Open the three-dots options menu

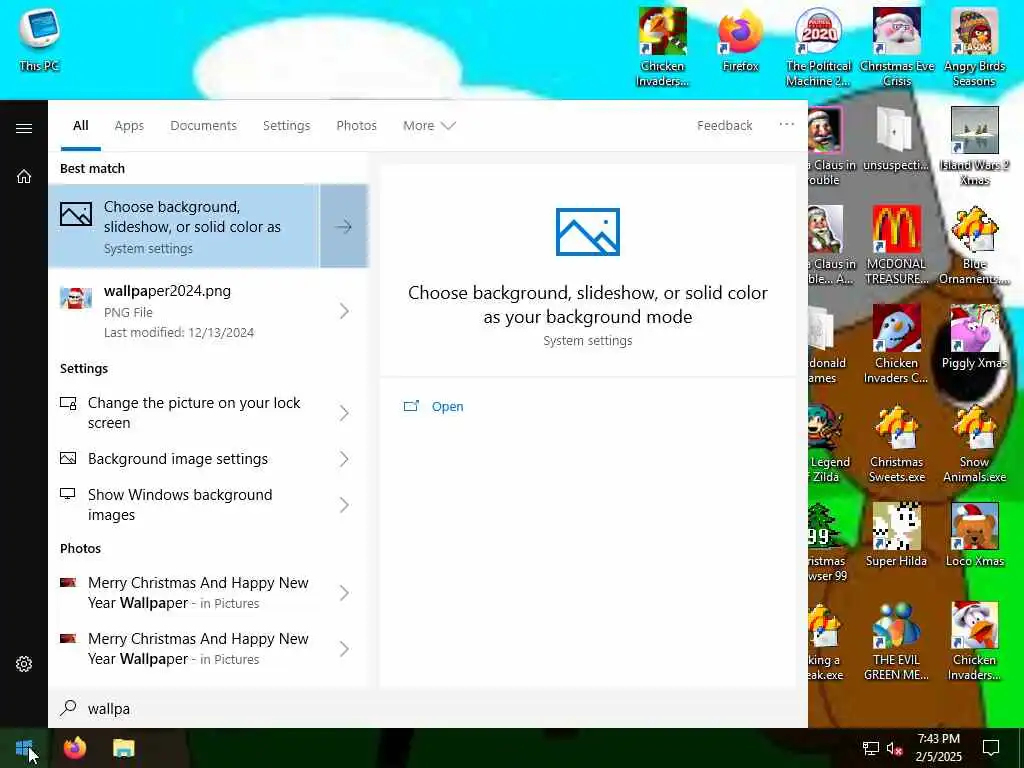pyautogui.click(x=786, y=124)
